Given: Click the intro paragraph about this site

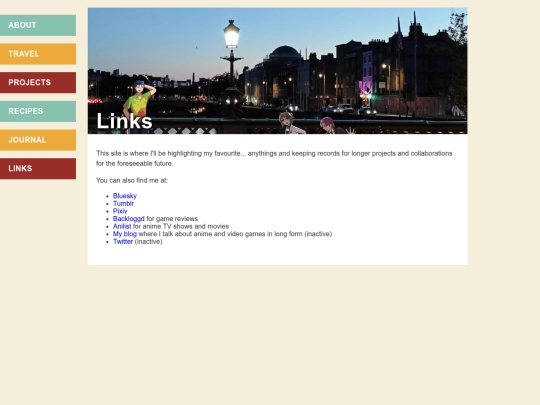Looking at the screenshot, I should (274, 158).
